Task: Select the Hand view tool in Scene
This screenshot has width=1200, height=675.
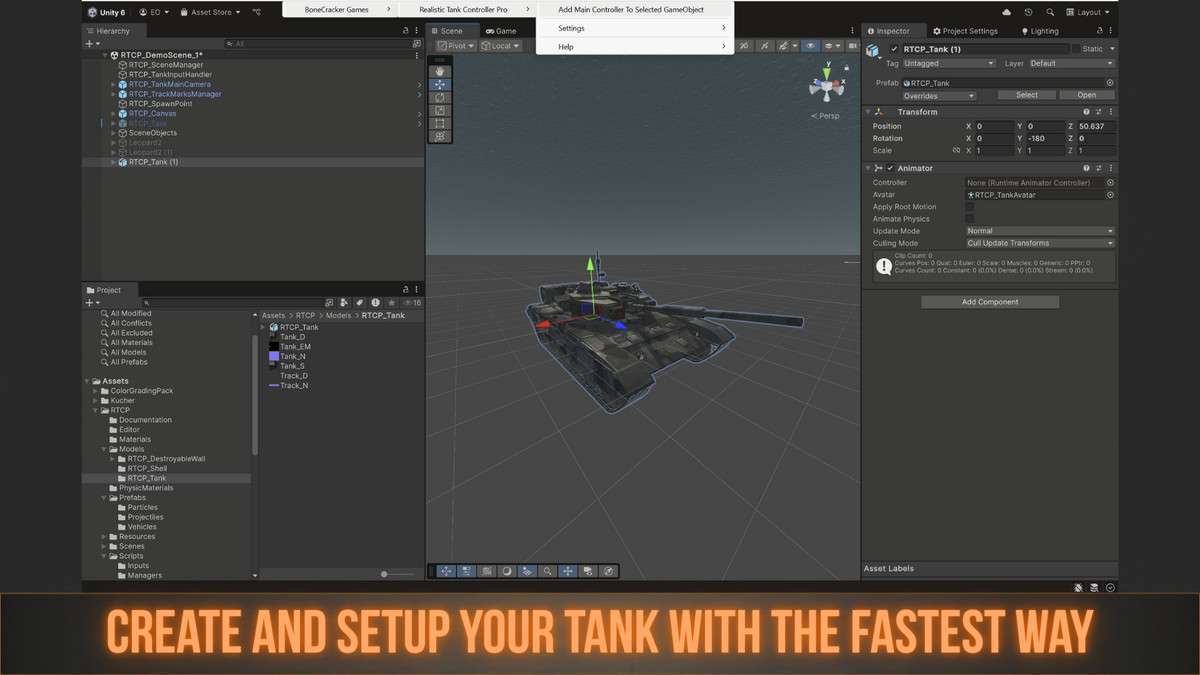Action: [x=440, y=72]
